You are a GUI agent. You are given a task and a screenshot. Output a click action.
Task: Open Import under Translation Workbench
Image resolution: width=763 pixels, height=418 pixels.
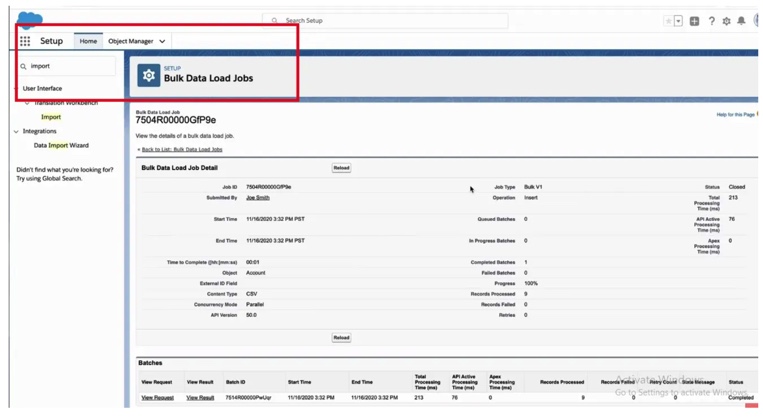(x=51, y=117)
